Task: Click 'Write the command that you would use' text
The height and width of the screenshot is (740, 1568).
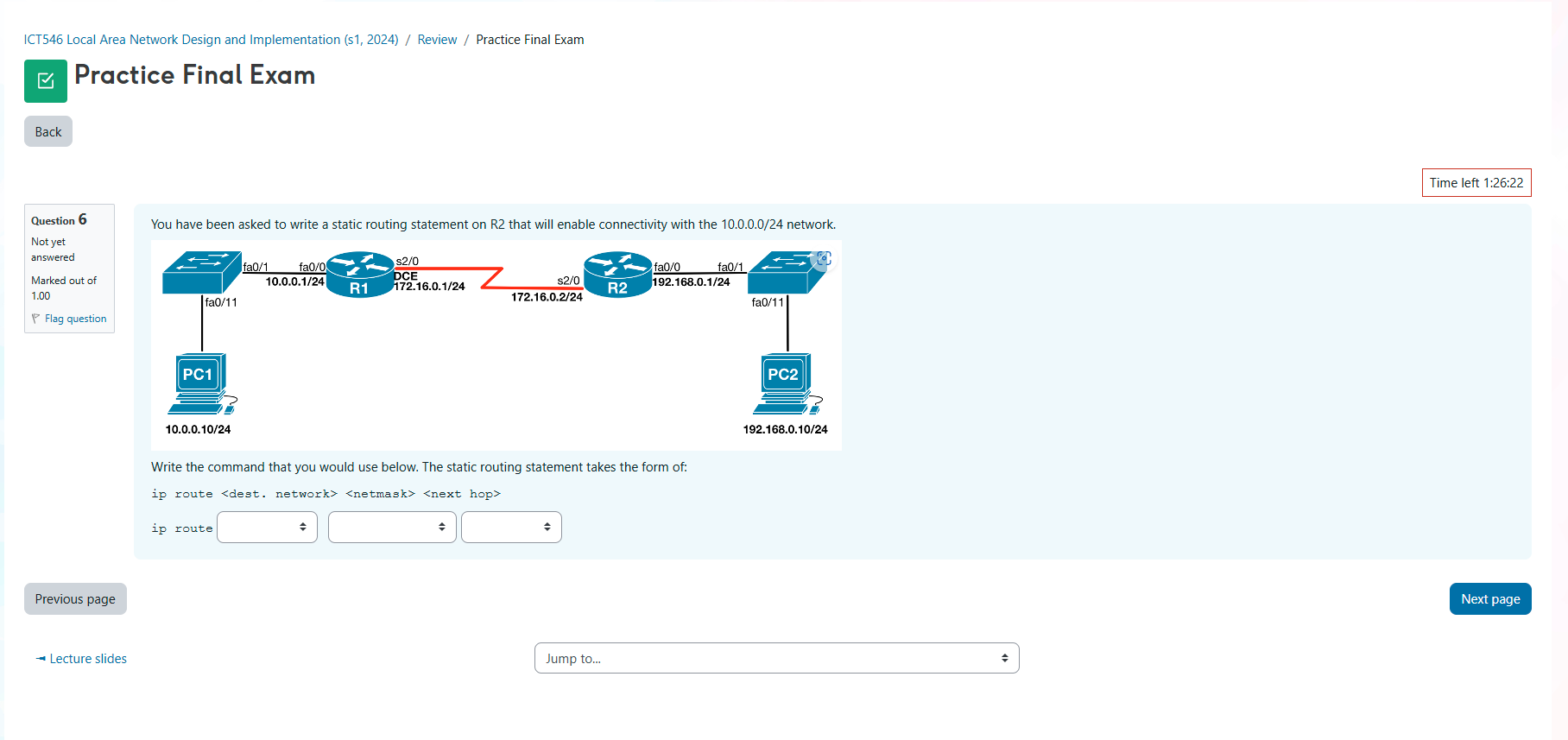Action: click(419, 467)
